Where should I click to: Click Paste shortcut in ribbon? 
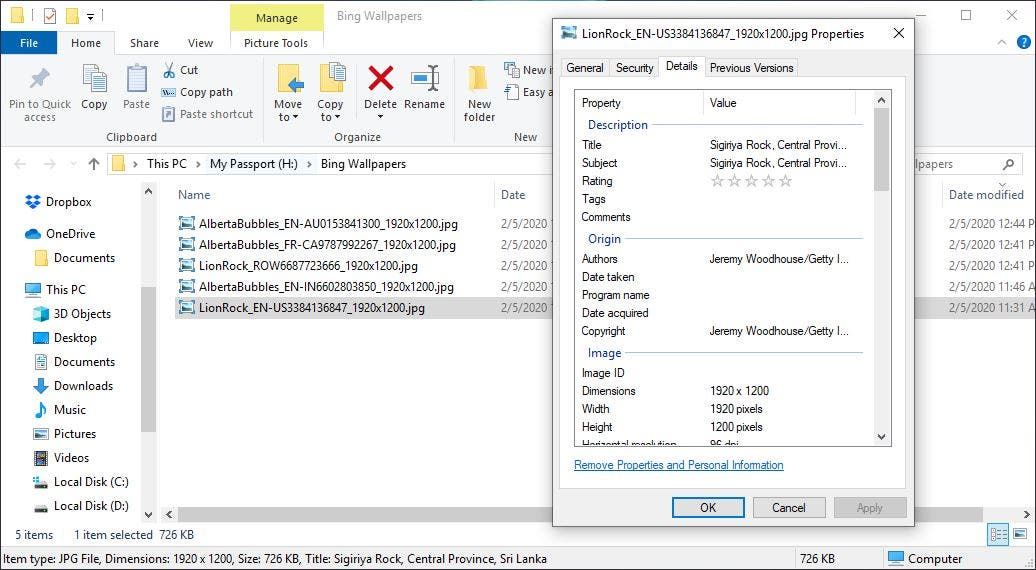coord(207,114)
